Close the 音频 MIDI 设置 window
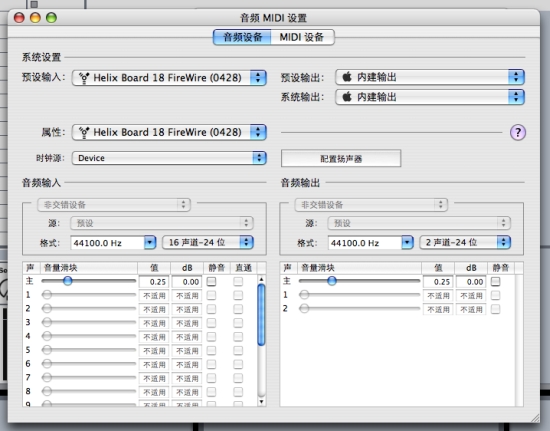550x431 pixels. pyautogui.click(x=19, y=18)
